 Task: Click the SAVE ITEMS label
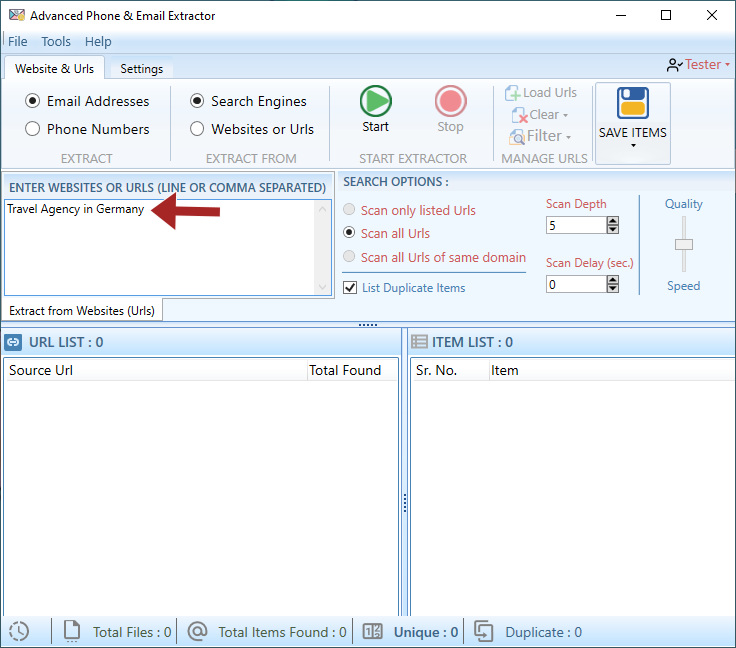pyautogui.click(x=633, y=133)
